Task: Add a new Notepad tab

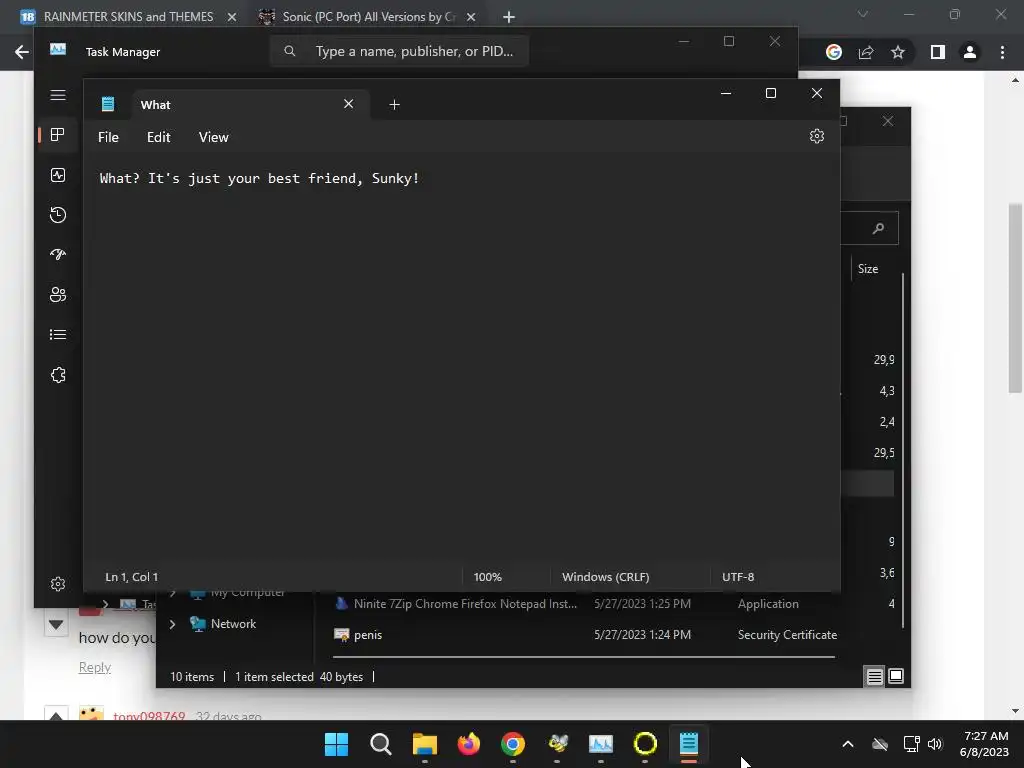Action: coord(394,104)
